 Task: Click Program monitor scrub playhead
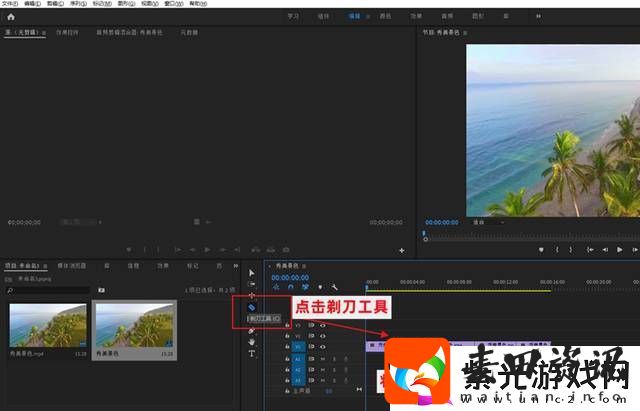pyautogui.click(x=424, y=235)
